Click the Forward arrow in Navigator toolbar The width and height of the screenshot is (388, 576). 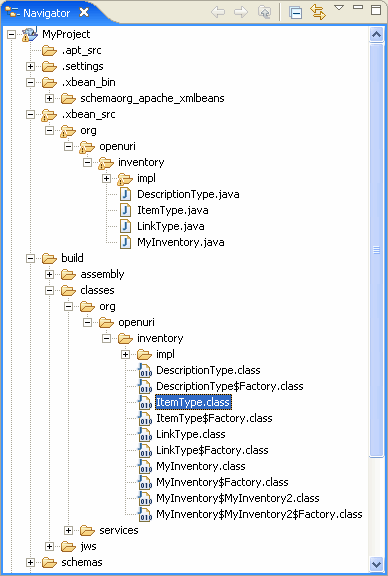click(241, 12)
